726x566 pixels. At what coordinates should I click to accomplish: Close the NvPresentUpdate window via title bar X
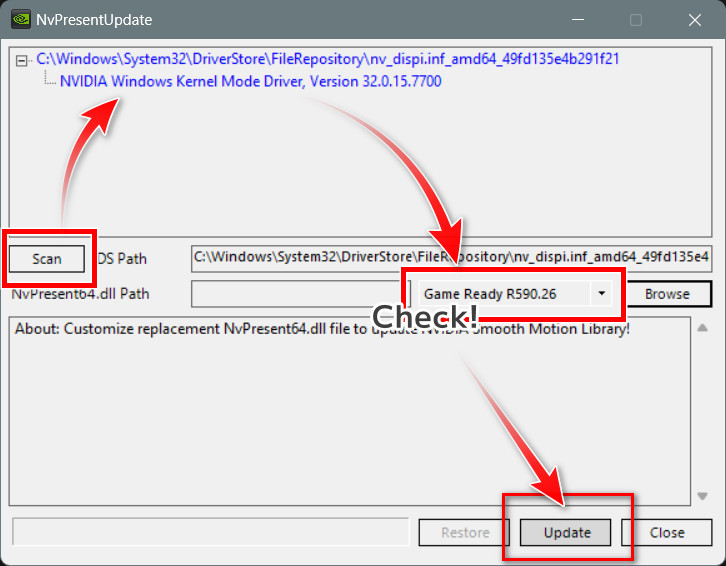click(695, 19)
